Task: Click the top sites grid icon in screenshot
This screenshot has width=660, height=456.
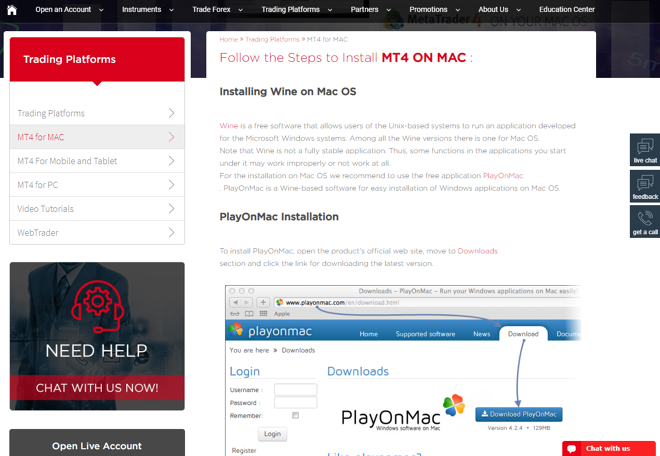Action: pos(263,314)
